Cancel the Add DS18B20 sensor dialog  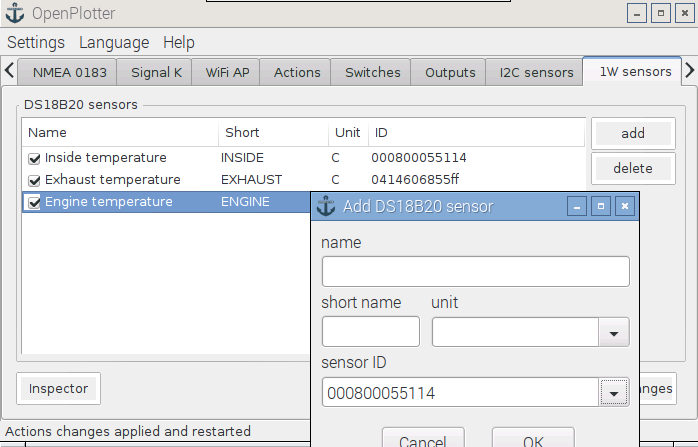pyautogui.click(x=423, y=438)
